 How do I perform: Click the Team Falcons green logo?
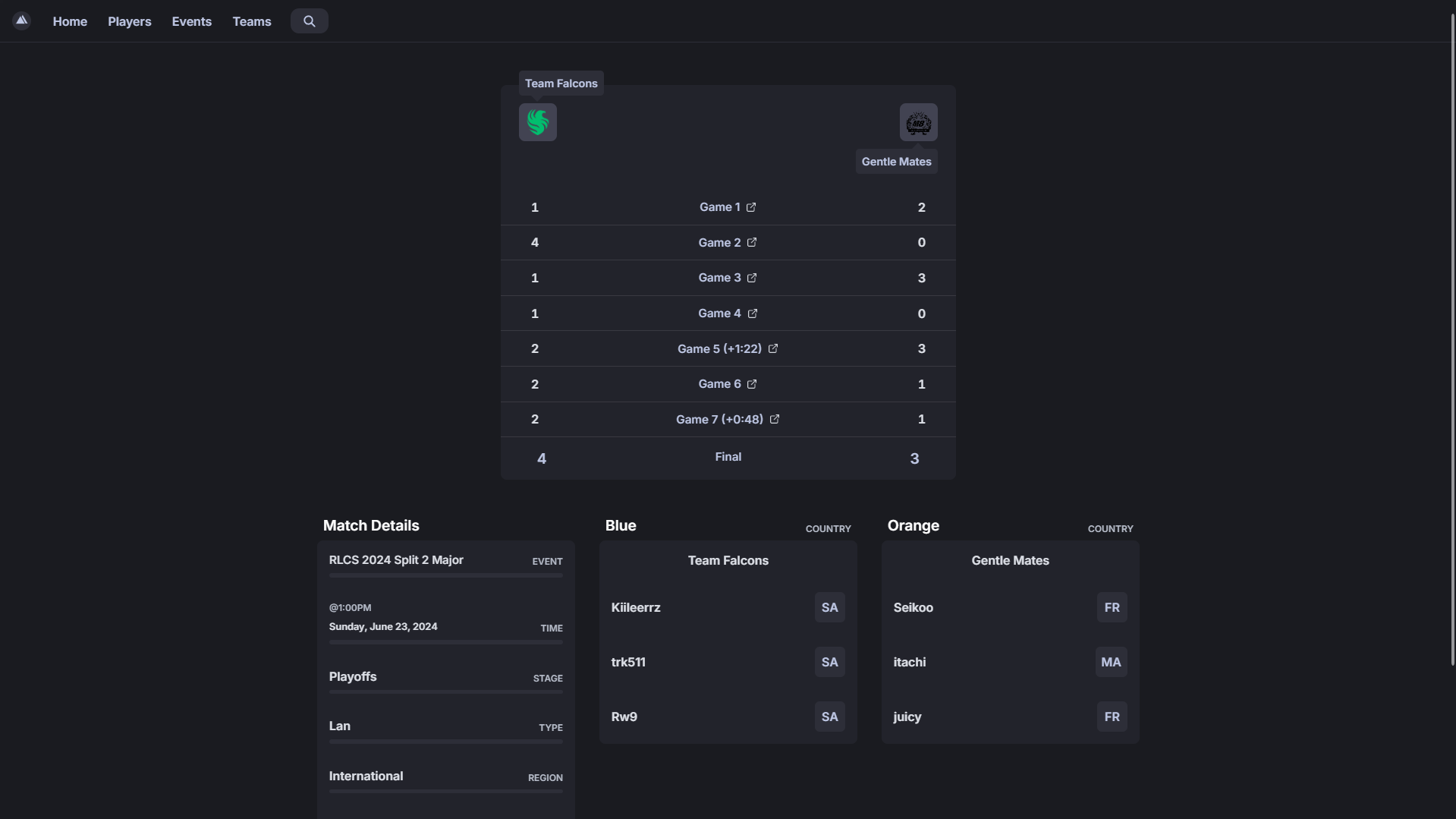[x=537, y=122]
